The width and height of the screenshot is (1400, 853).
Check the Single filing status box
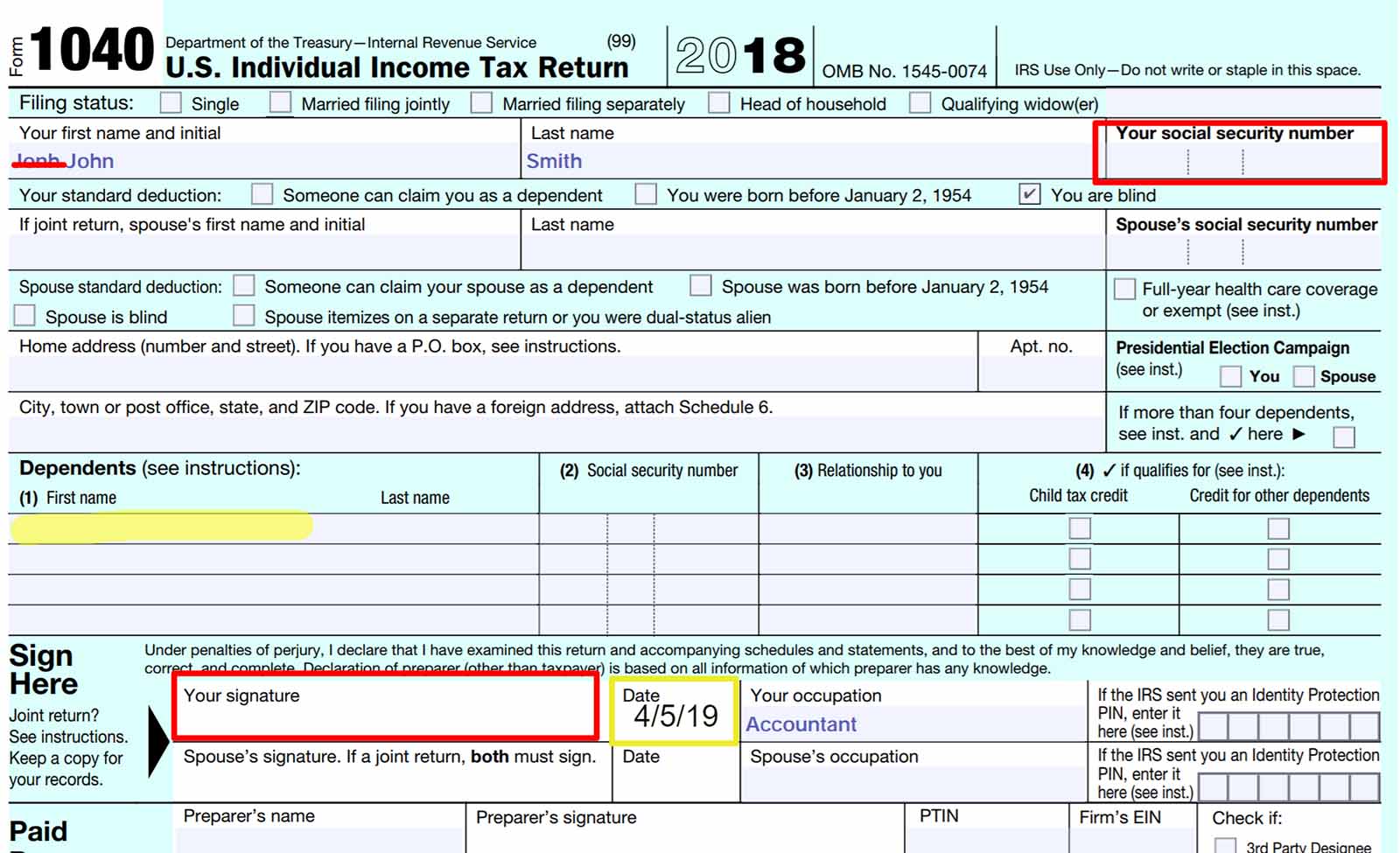pos(171,103)
